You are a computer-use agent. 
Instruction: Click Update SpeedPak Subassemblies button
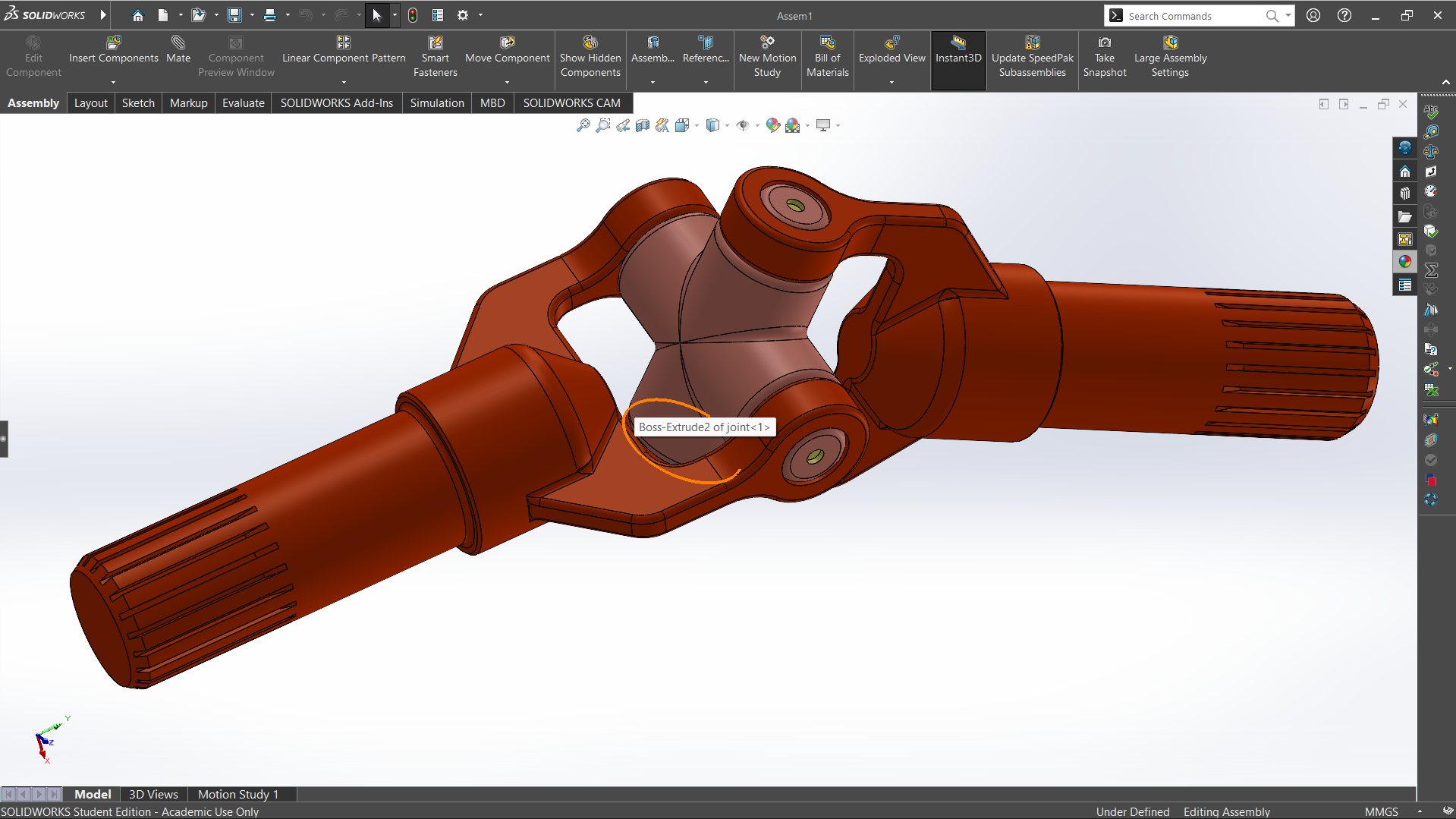1032,56
